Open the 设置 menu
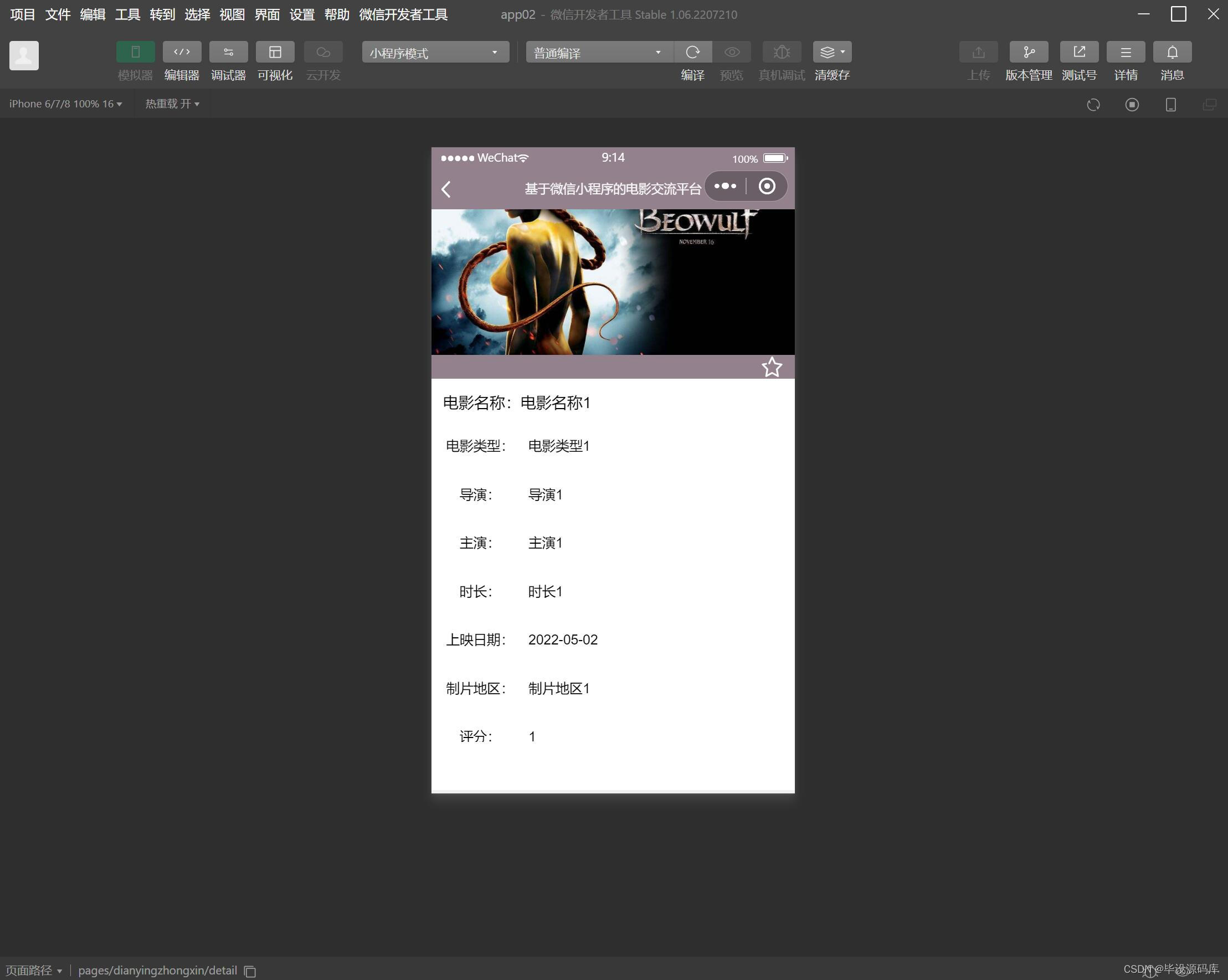The width and height of the screenshot is (1228, 980). (302, 14)
